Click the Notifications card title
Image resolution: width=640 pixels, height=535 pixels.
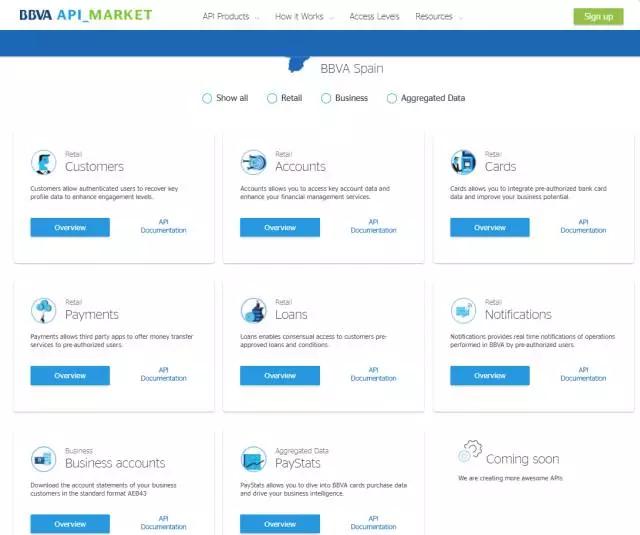click(x=518, y=315)
